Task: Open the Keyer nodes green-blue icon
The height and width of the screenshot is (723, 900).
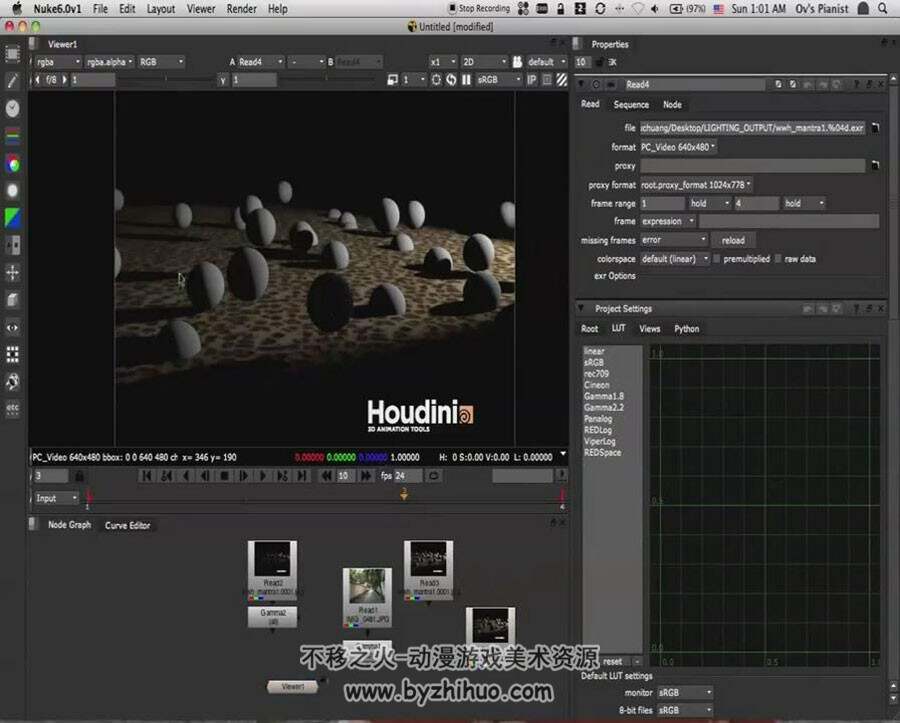Action: pyautogui.click(x=13, y=218)
